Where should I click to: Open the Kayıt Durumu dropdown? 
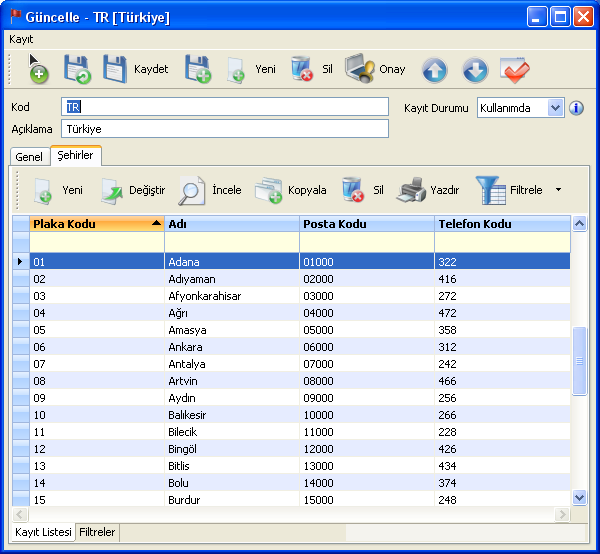556,108
